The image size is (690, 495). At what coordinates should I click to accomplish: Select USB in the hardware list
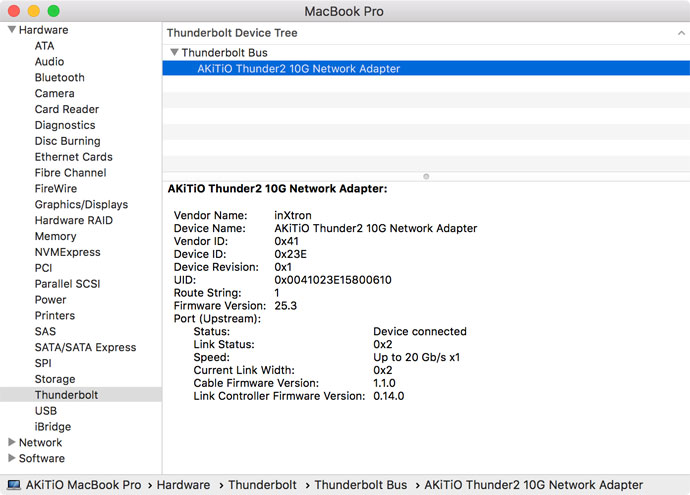click(46, 411)
